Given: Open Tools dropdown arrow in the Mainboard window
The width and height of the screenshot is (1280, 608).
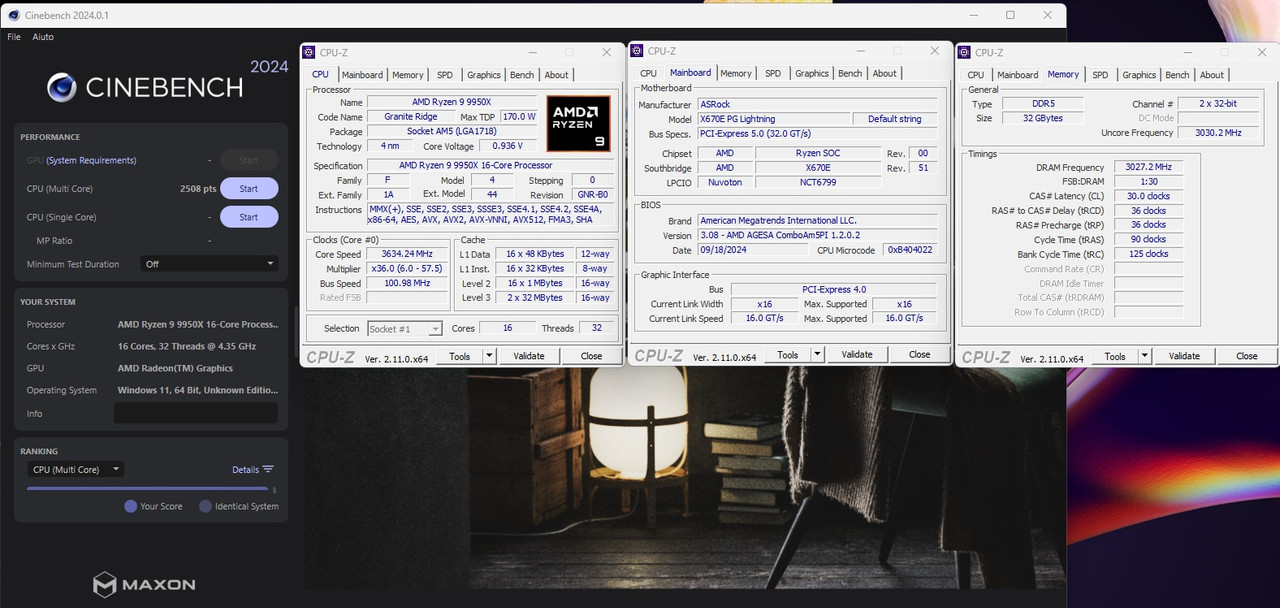Looking at the screenshot, I should 817,355.
